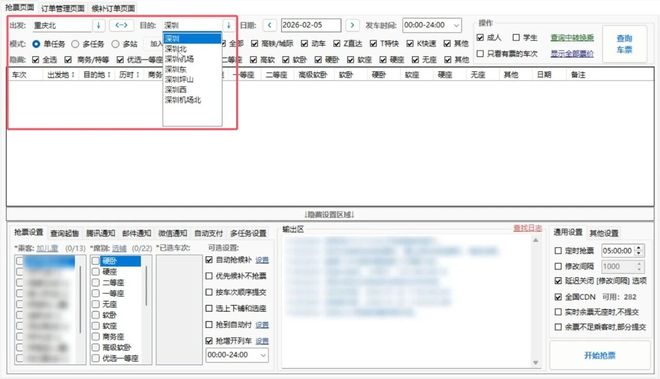Open the 其他设置 tab
This screenshot has height=379, width=660.
(604, 233)
